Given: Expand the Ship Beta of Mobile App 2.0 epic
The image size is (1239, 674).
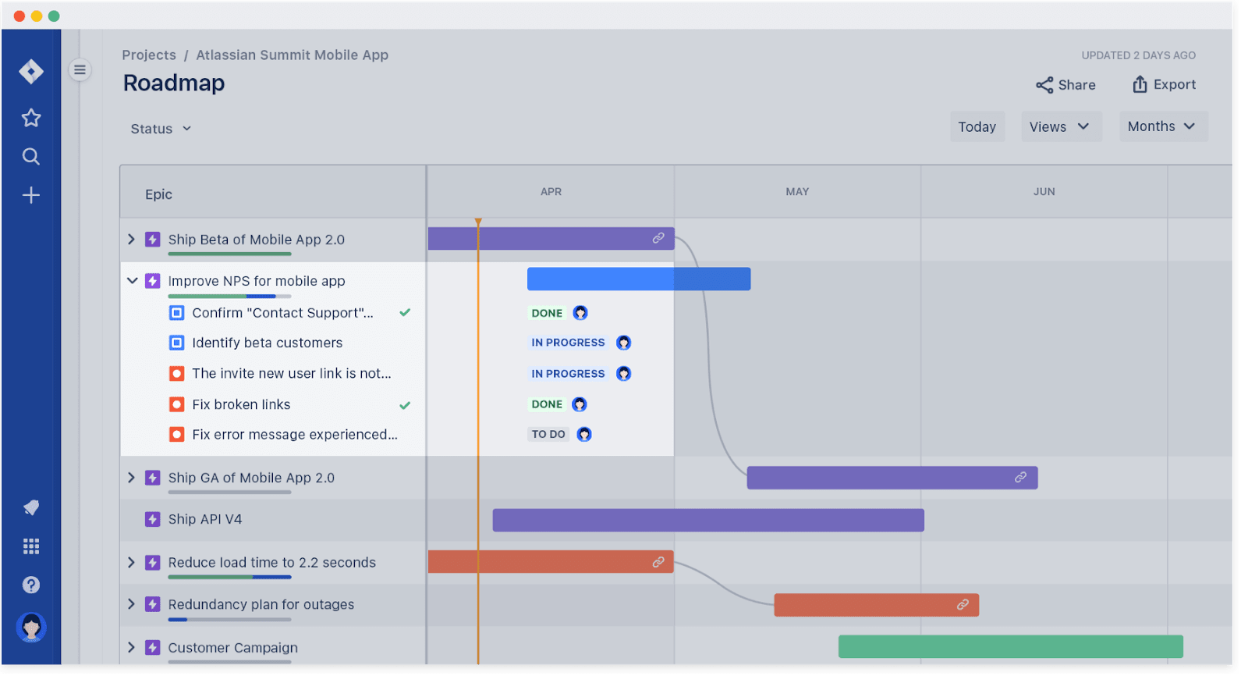Looking at the screenshot, I should pos(131,239).
